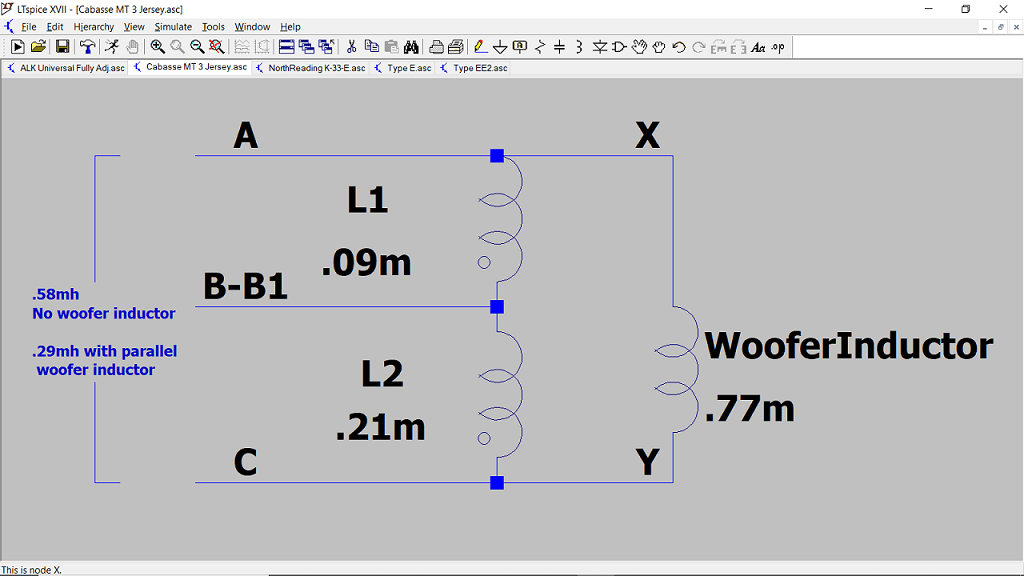Open the Edit menu
Screen dimensions: 1024x576
click(55, 27)
